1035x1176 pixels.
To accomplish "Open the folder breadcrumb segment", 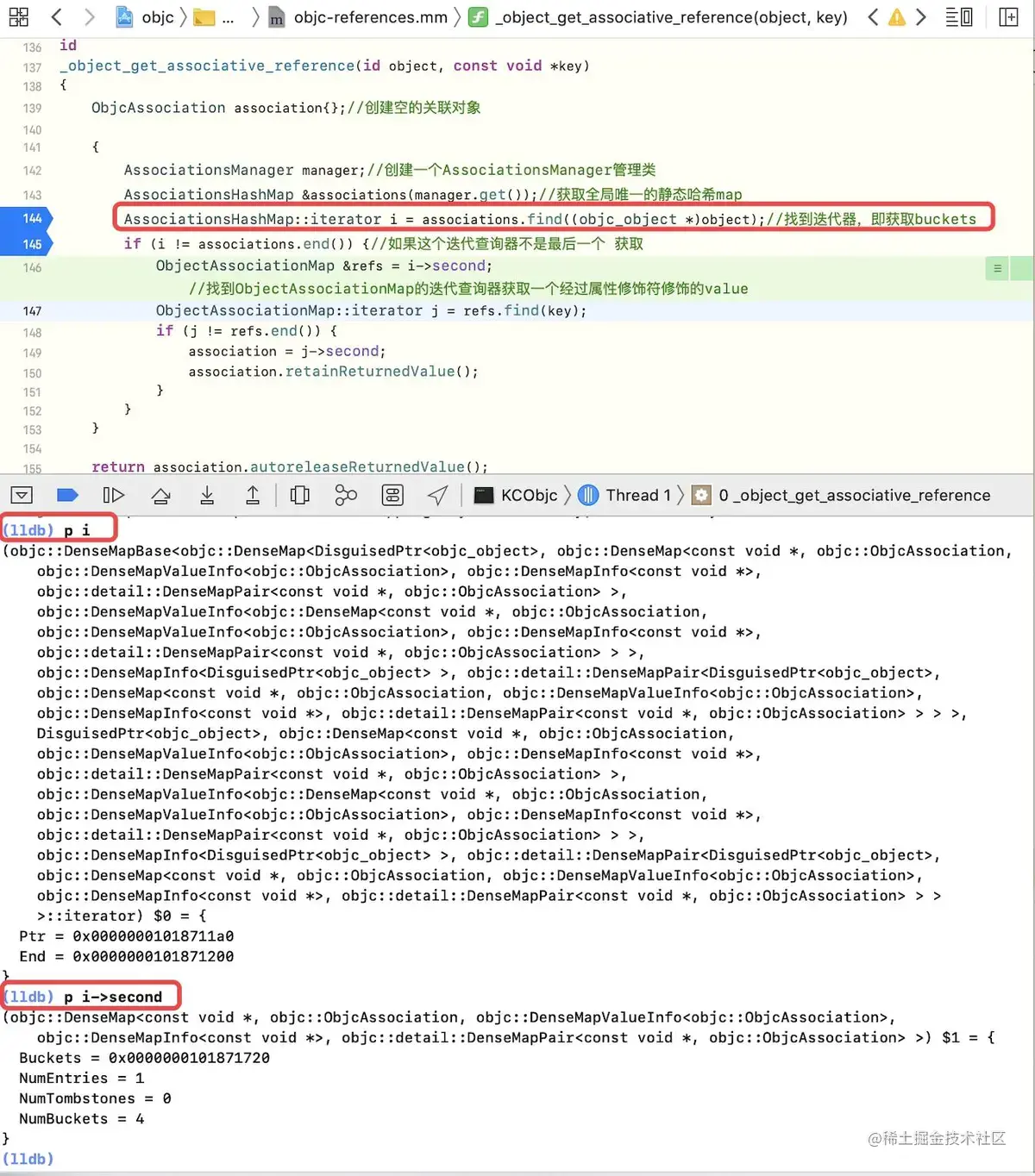I will coord(214,16).
